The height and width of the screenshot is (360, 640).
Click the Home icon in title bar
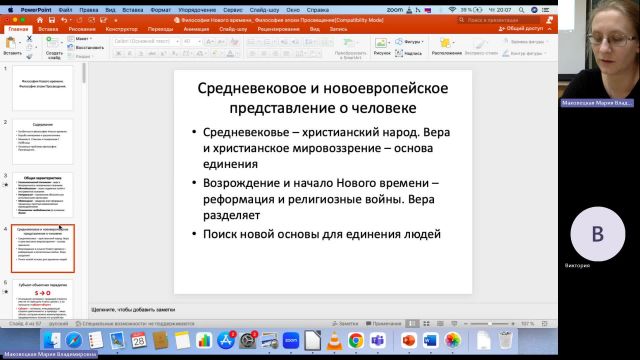pos(40,20)
